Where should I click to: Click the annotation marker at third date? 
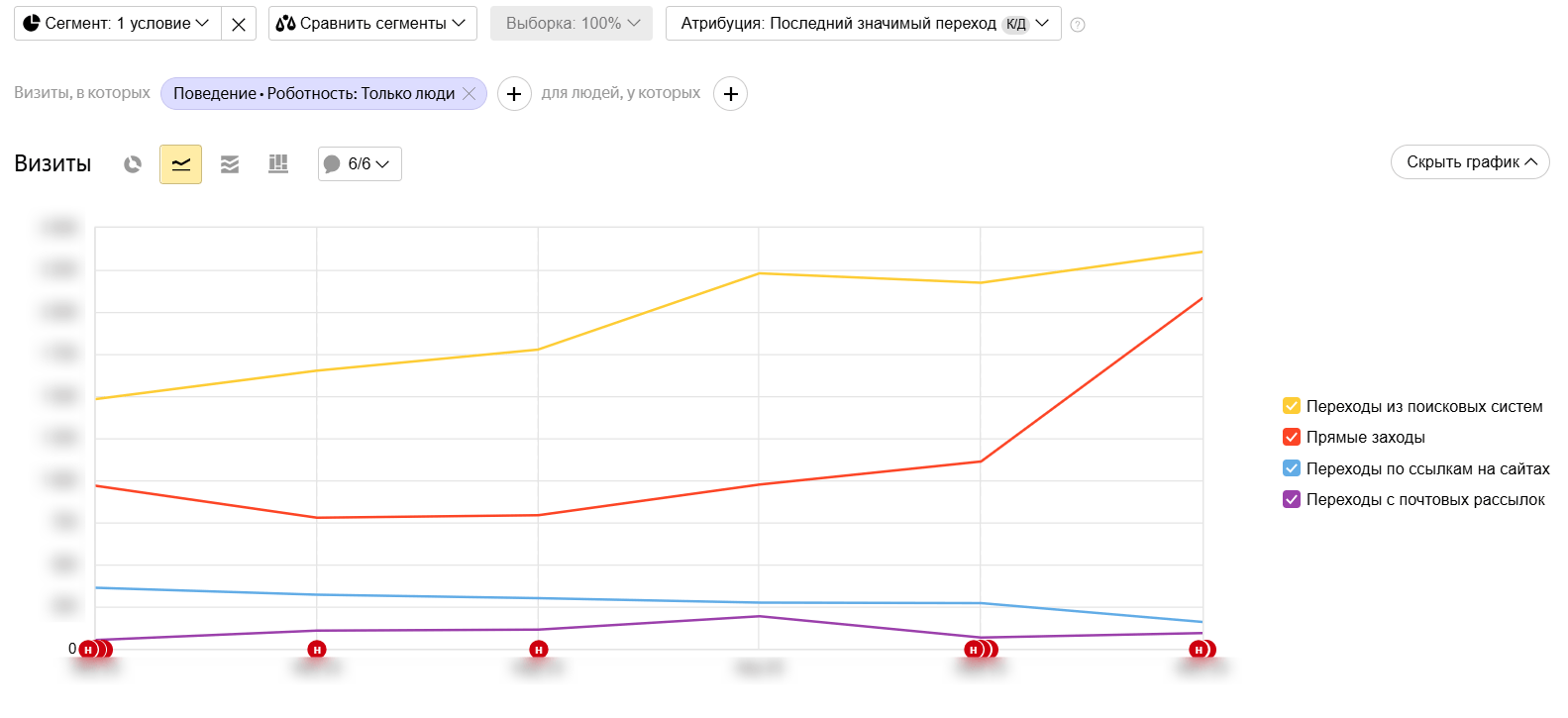tap(539, 650)
